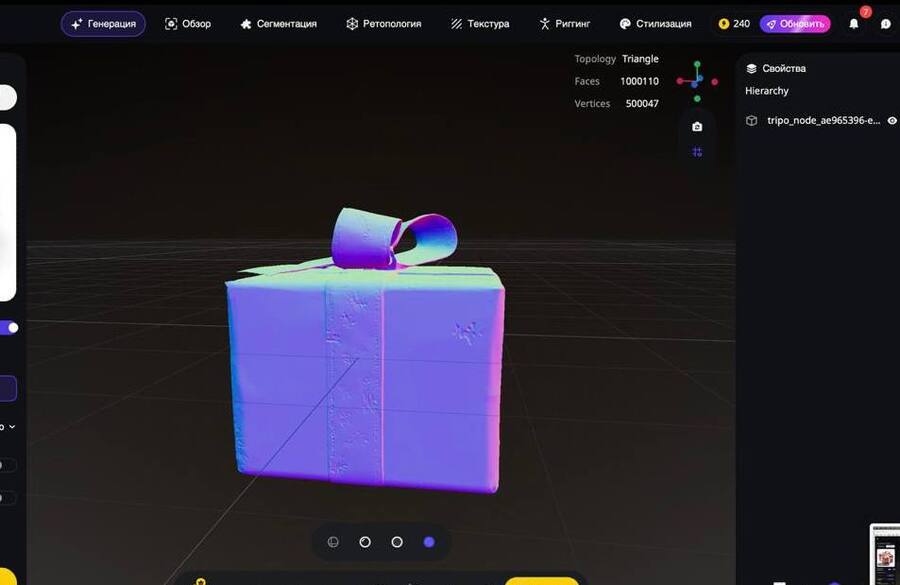
Task: Expand the dropdown chevron on the left panel
Action: (x=12, y=427)
